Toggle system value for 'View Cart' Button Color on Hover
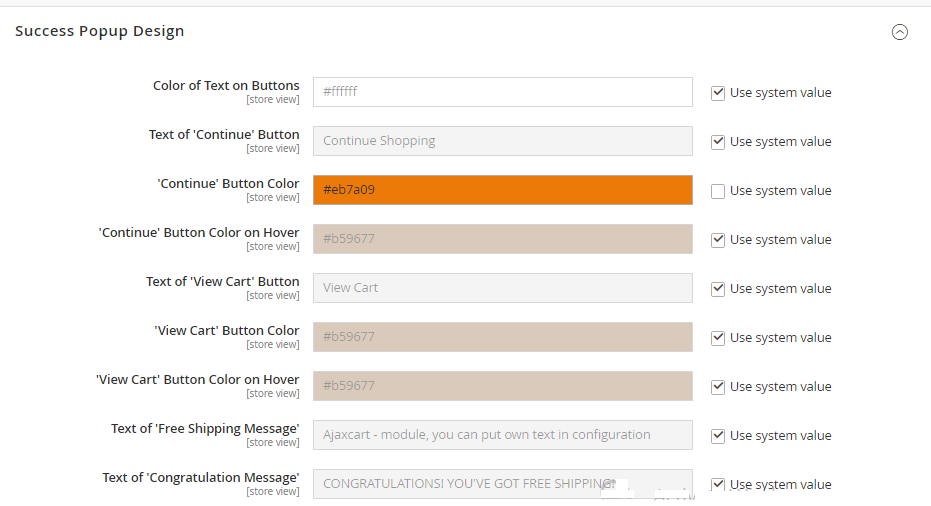The image size is (931, 506). pyautogui.click(x=718, y=387)
